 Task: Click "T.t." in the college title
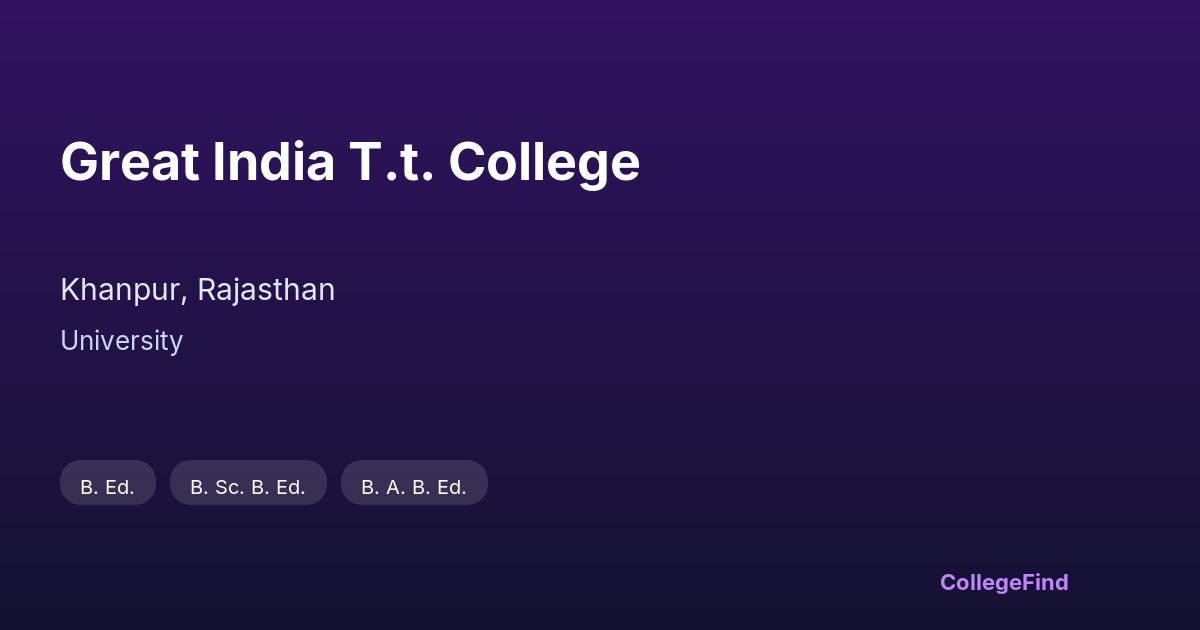pyautogui.click(x=391, y=162)
